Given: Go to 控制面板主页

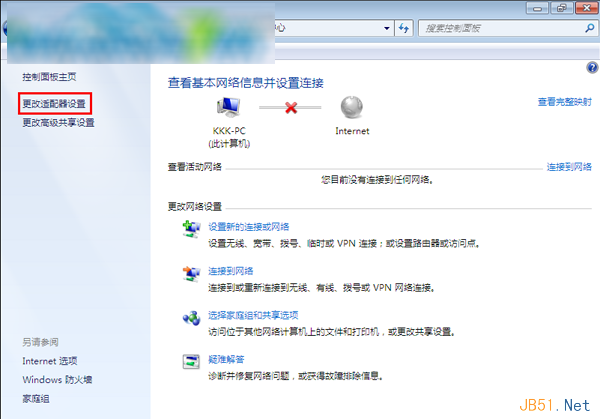Looking at the screenshot, I should (x=49, y=77).
